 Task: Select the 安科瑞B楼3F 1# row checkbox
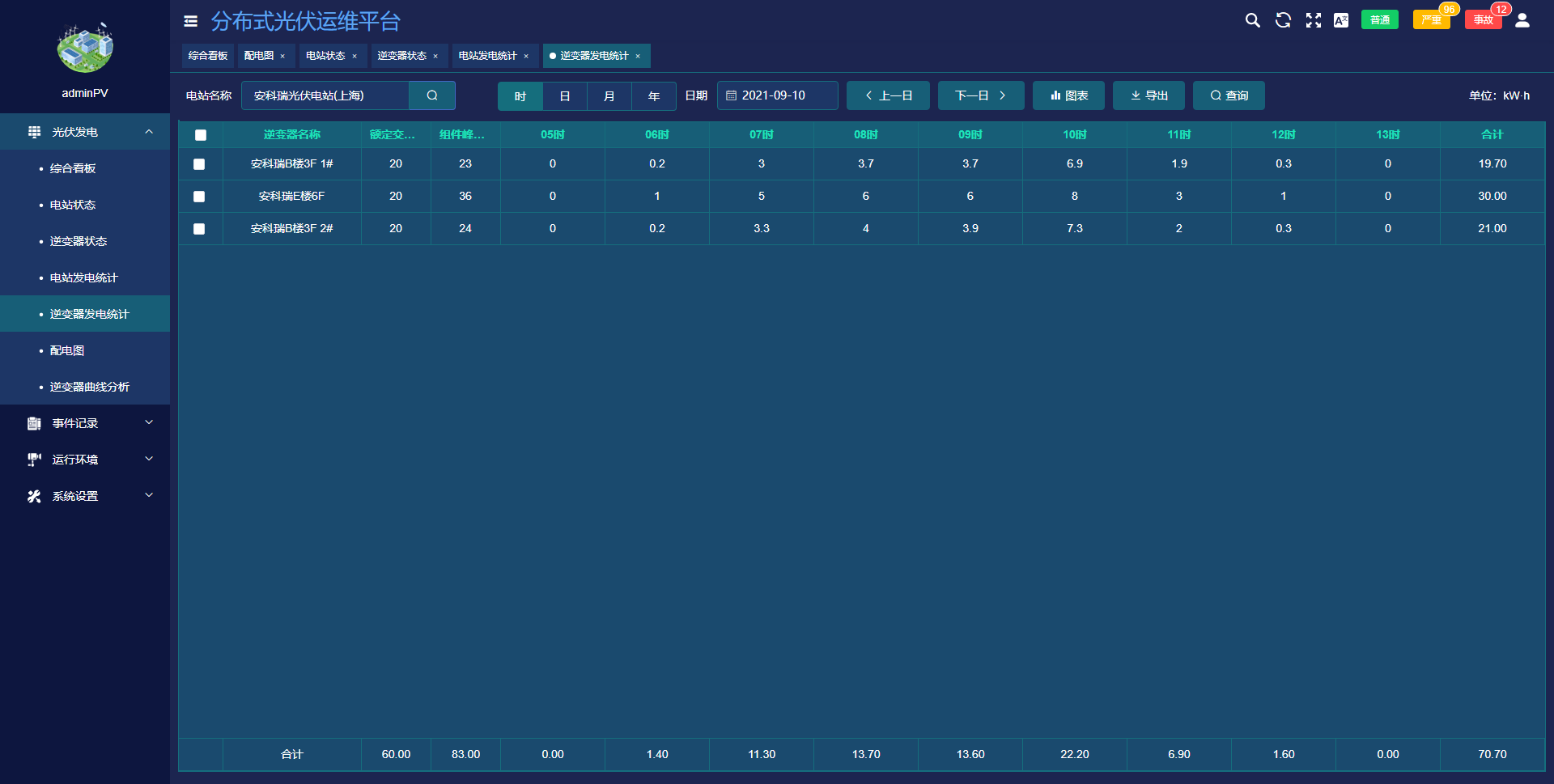pyautogui.click(x=199, y=164)
